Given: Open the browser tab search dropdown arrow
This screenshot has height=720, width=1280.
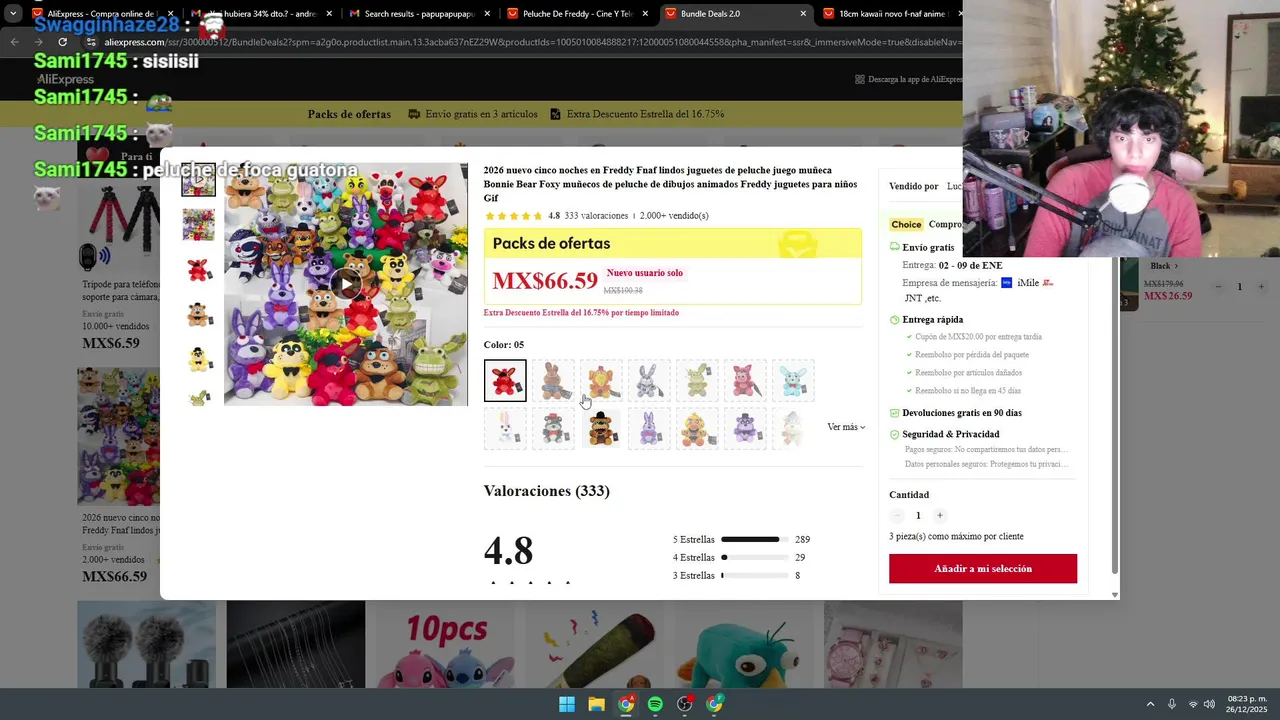Looking at the screenshot, I should [13, 14].
